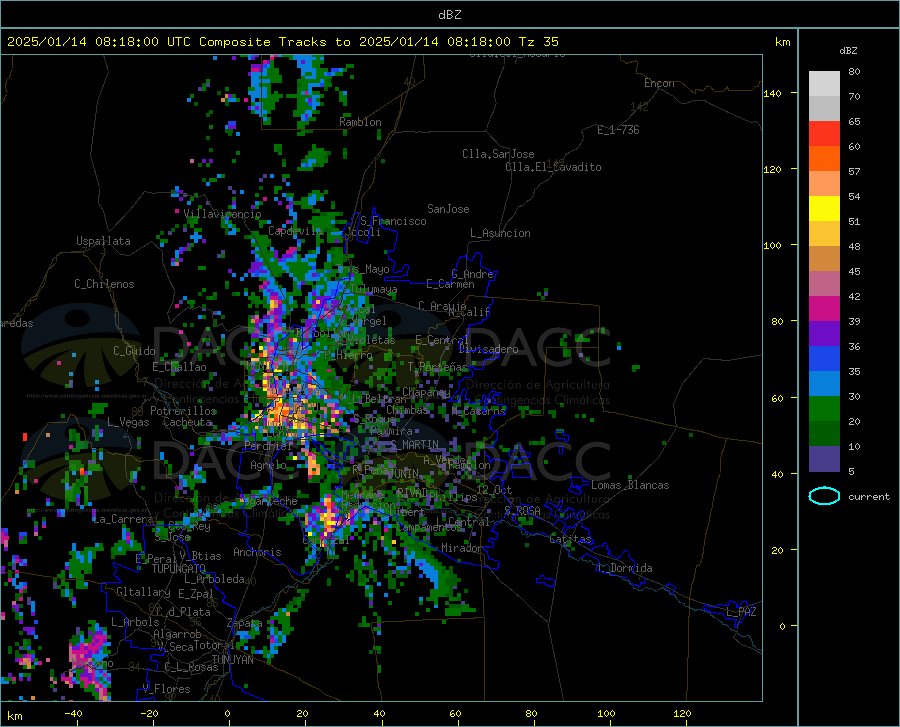Click the 'La_Carrera' map label
This screenshot has width=900, height=727.
(x=121, y=519)
